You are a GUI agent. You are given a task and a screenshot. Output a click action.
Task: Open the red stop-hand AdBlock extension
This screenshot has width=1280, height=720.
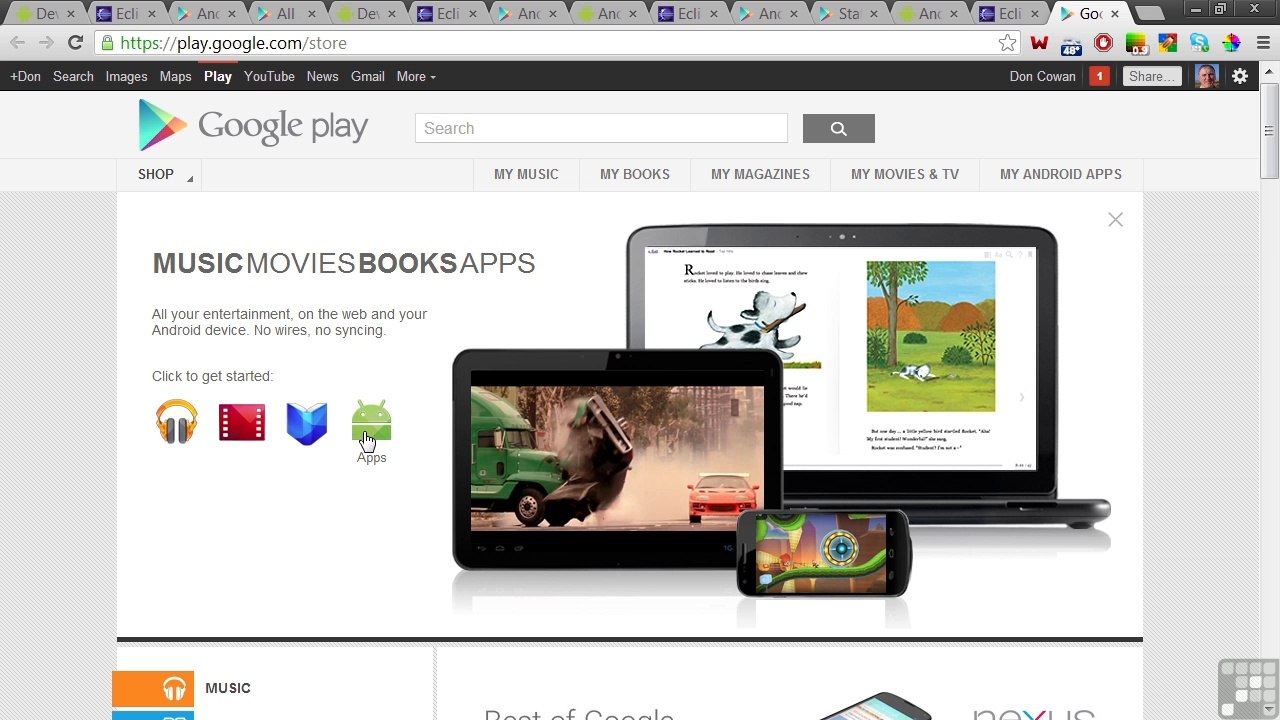pos(1103,43)
